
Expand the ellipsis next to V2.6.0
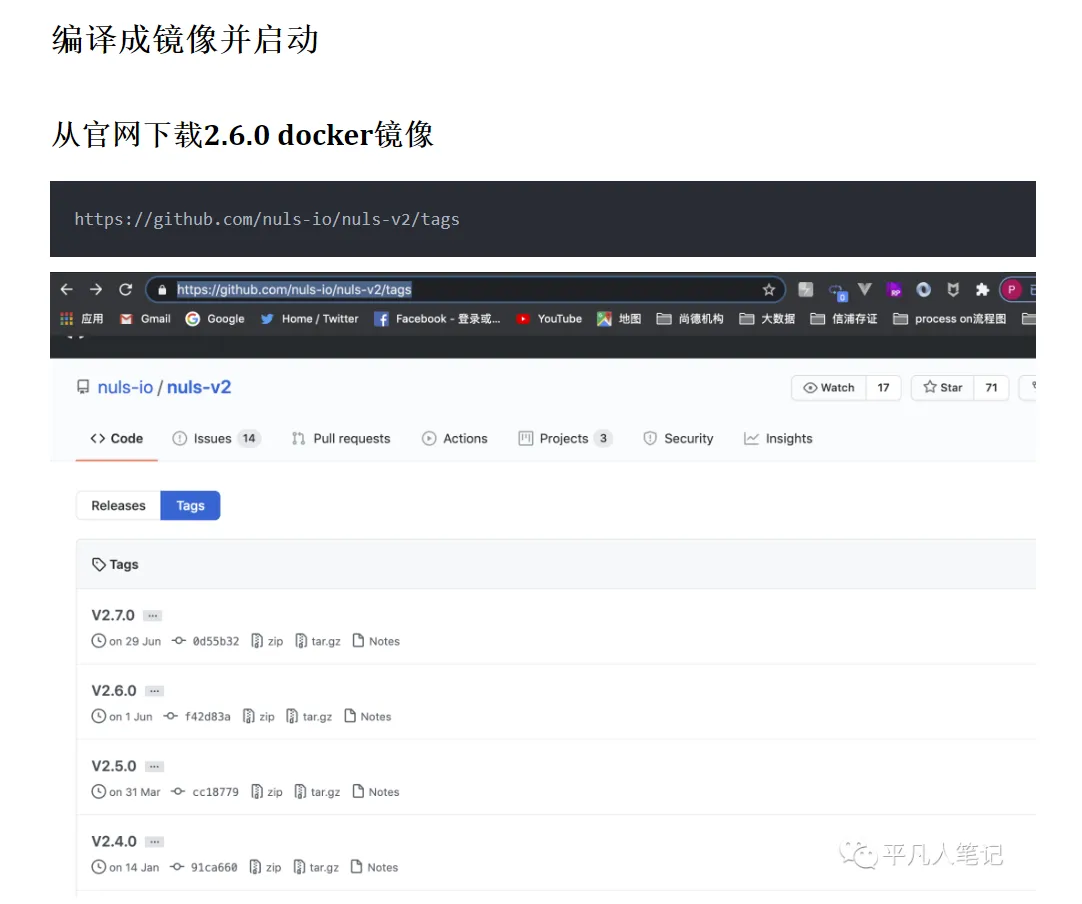155,691
